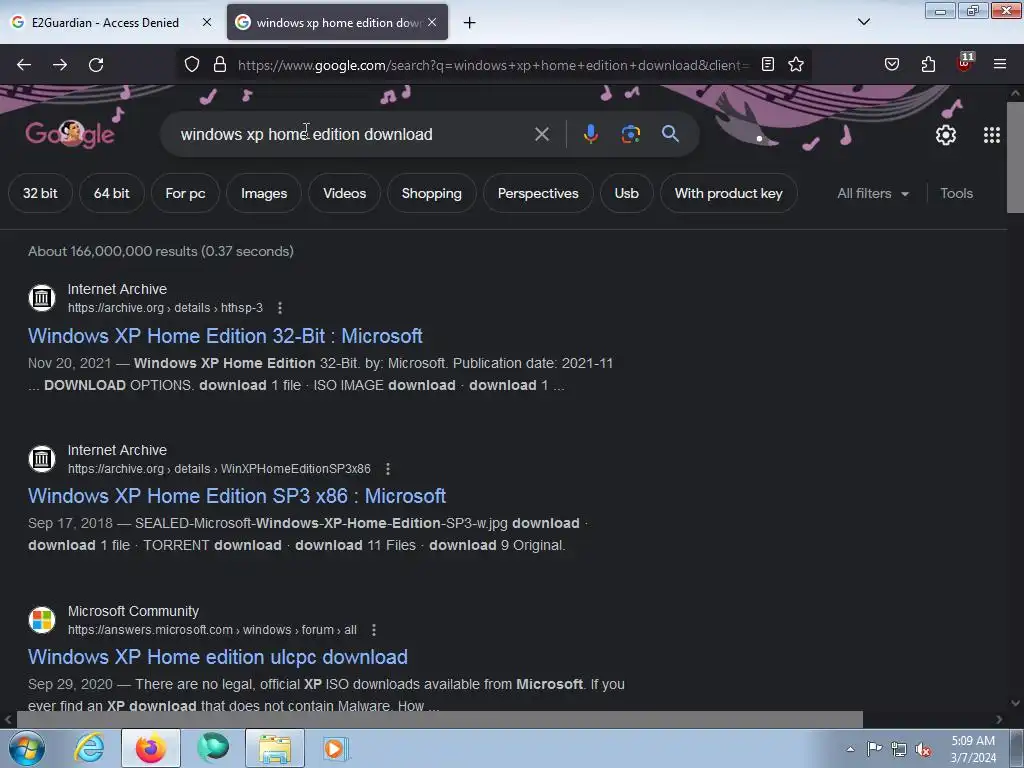Screen dimensions: 1024x768
Task: Open the tracking protection shield icon
Action: (x=192, y=65)
